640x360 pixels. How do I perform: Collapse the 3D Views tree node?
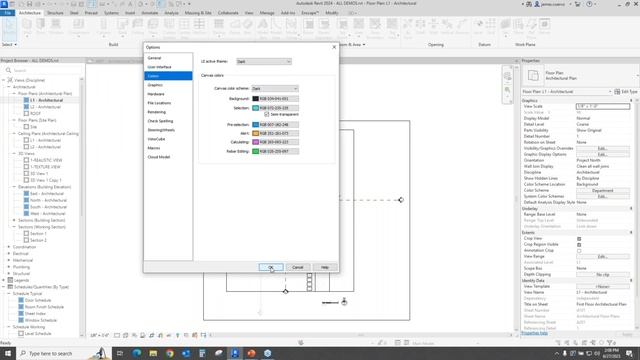14,153
